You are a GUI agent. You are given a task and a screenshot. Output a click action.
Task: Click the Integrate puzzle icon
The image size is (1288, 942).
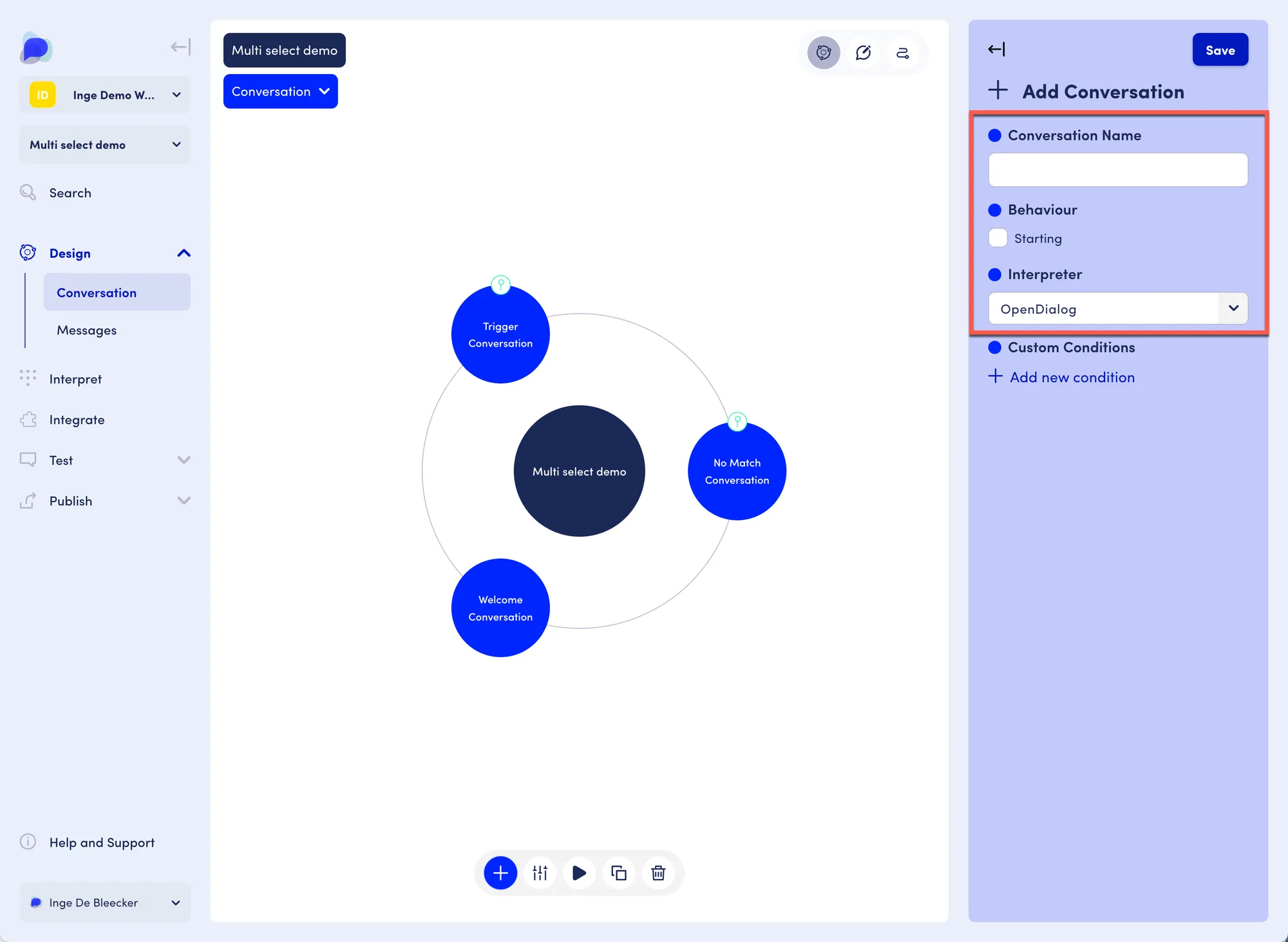click(x=28, y=419)
